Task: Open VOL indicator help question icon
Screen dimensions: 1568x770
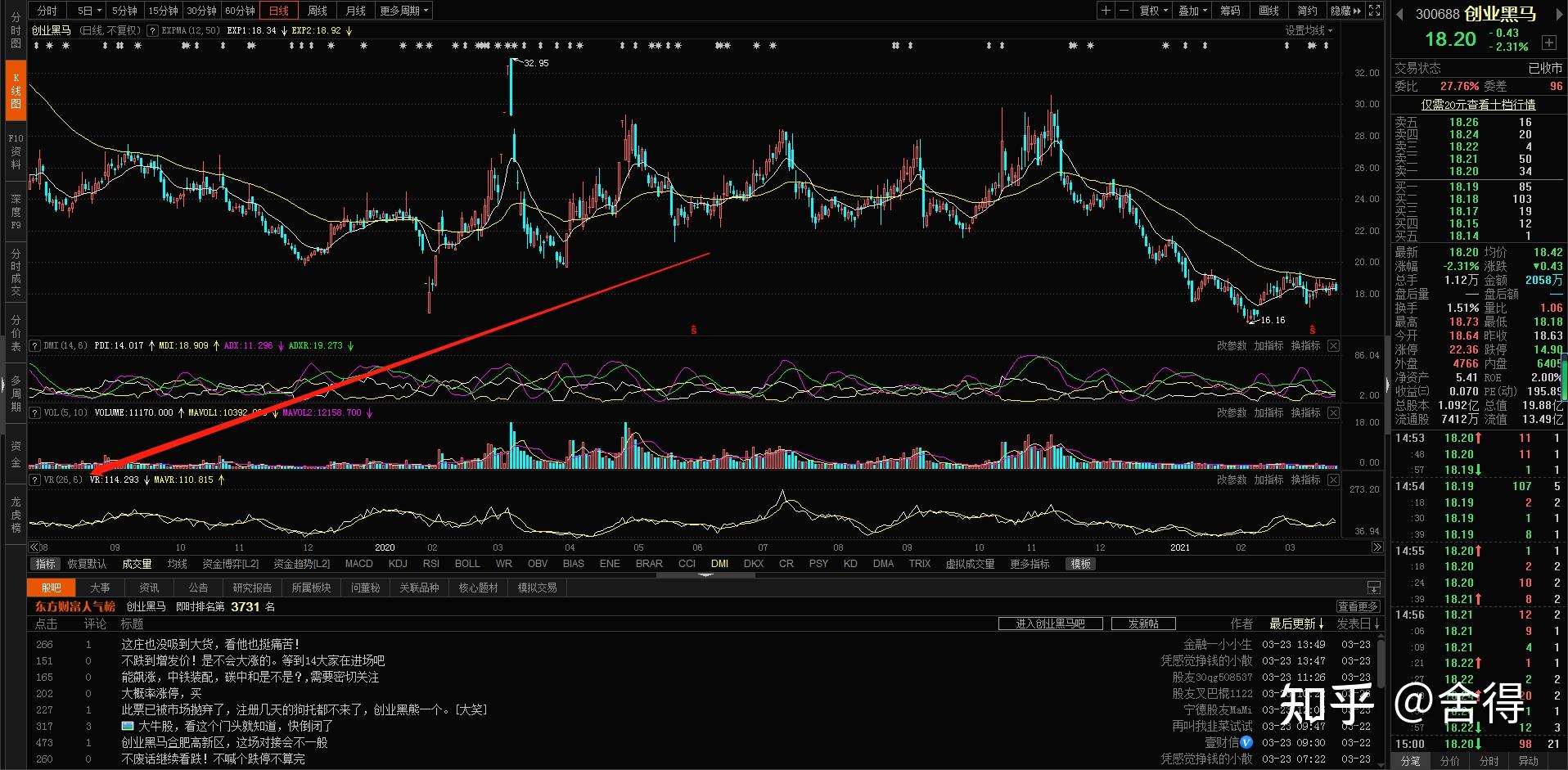Action: (34, 412)
